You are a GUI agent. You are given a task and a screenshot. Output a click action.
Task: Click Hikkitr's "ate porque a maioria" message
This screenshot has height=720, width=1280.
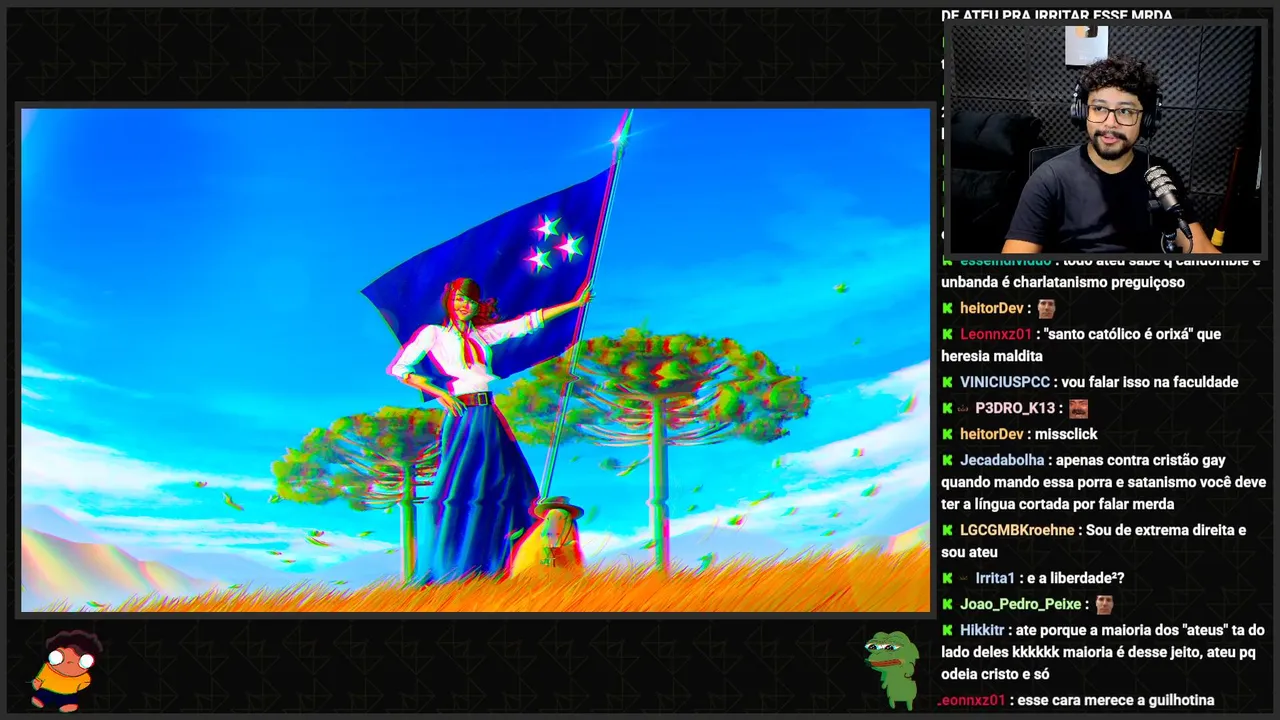coord(1103,652)
